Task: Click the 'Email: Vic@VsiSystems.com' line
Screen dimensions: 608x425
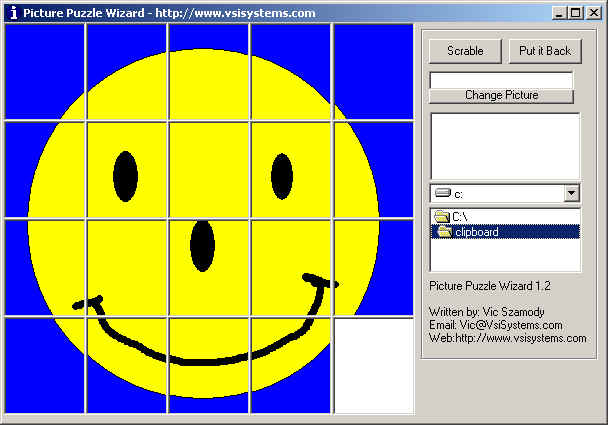Action: (496, 325)
